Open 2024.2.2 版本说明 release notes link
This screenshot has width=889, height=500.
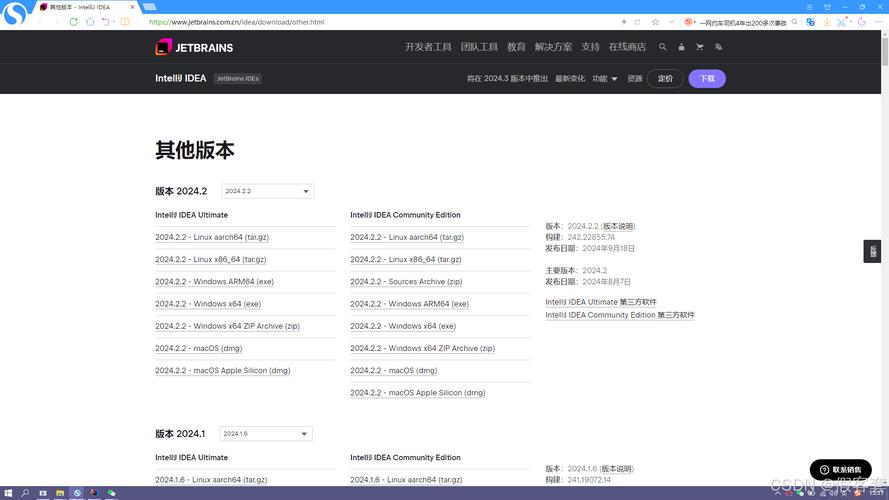pyautogui.click(x=617, y=226)
